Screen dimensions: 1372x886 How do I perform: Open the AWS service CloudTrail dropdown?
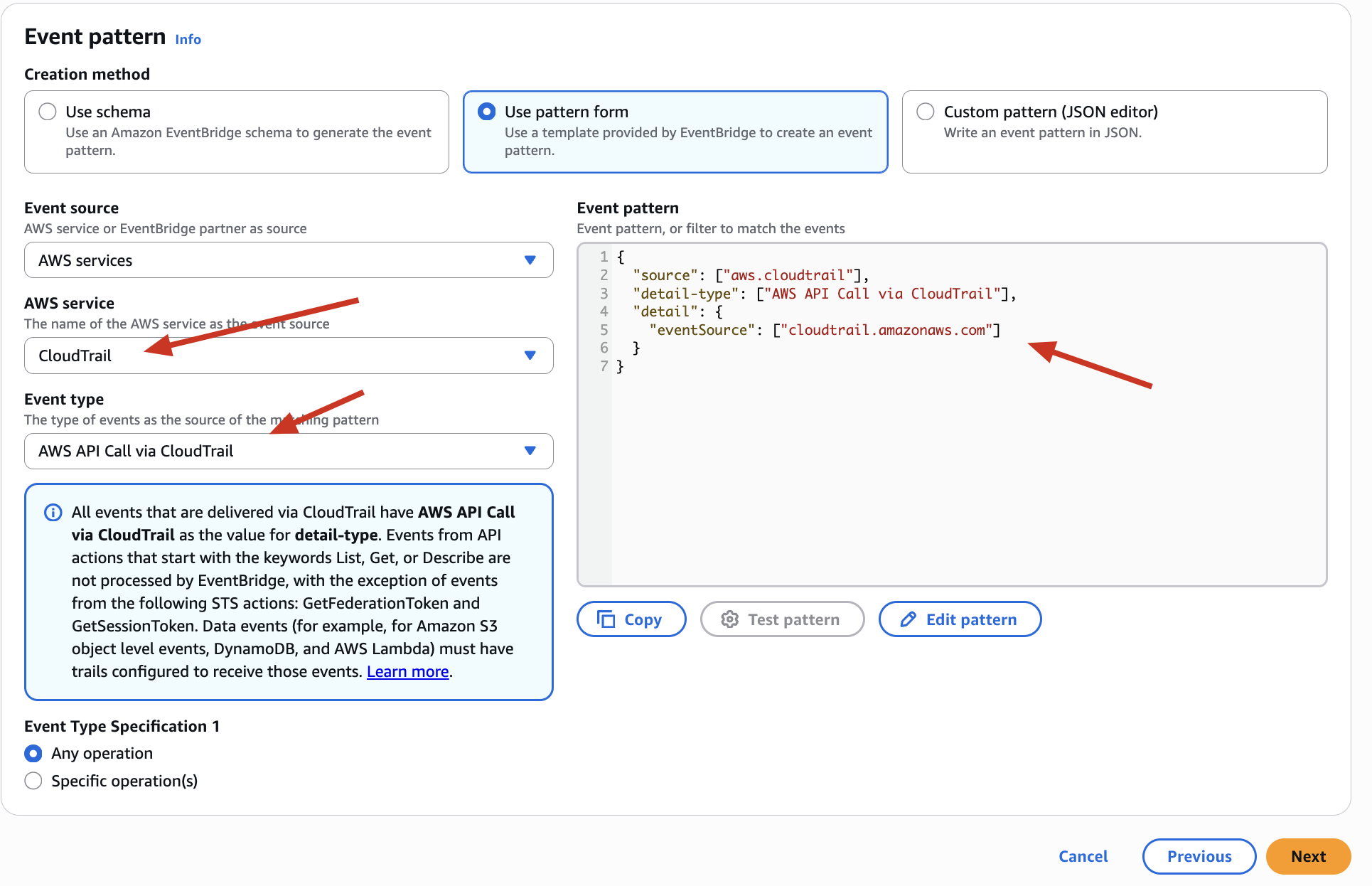289,356
